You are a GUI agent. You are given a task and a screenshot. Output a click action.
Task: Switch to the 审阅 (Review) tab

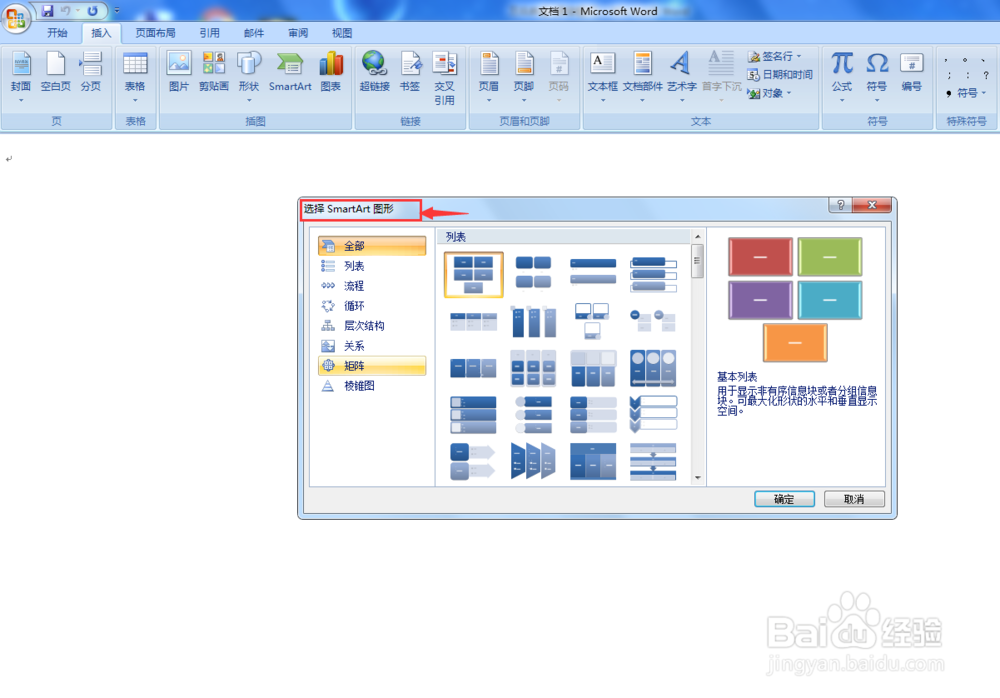point(298,33)
